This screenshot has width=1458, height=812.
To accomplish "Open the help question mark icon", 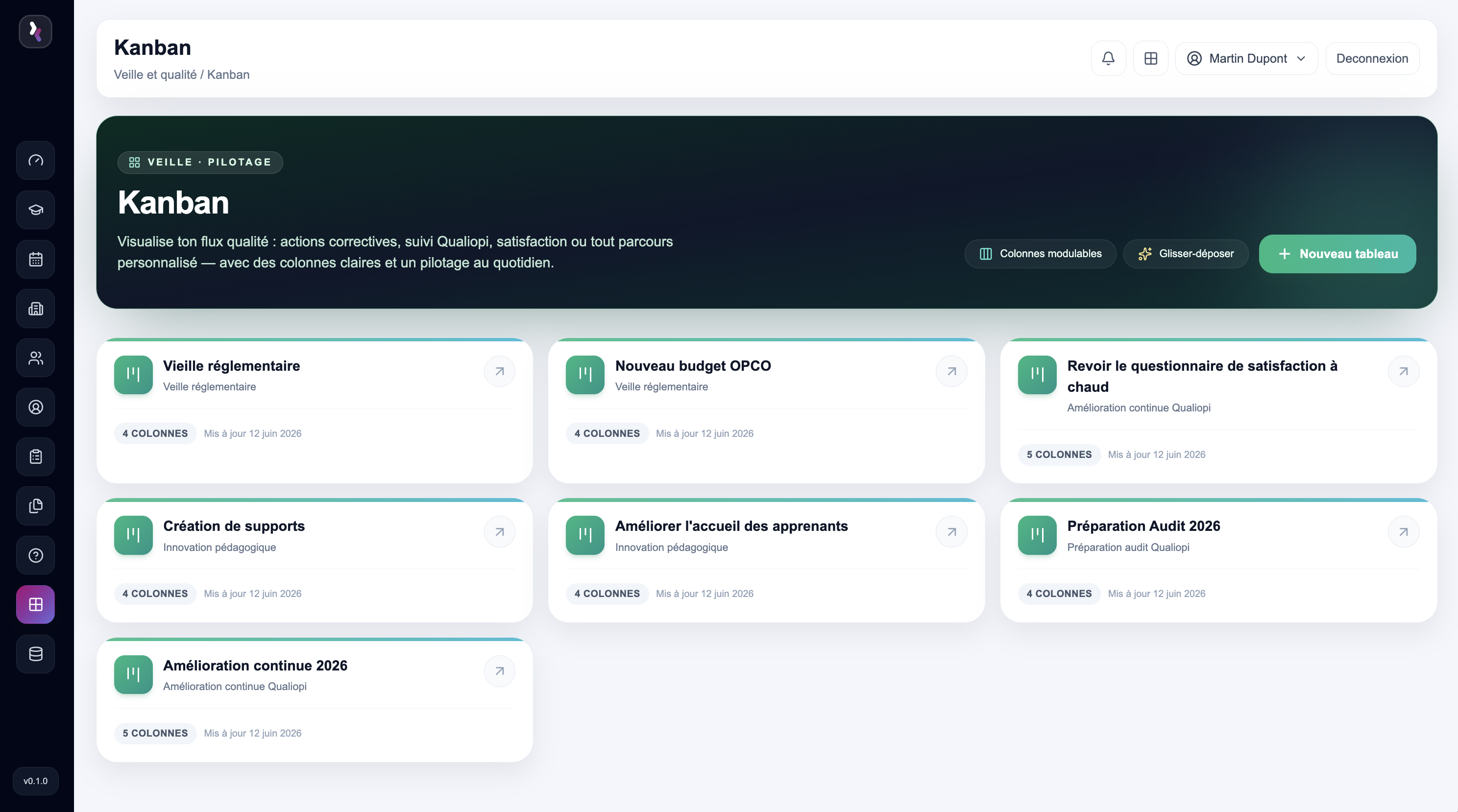I will [x=36, y=555].
